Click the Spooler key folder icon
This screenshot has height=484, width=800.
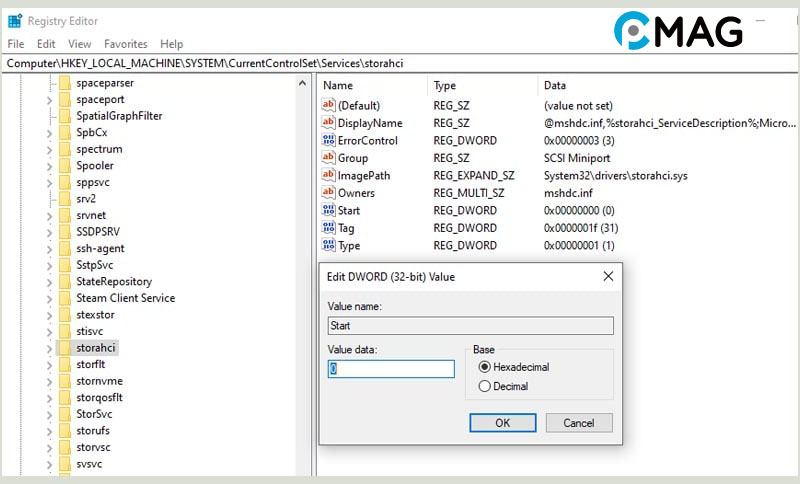pyautogui.click(x=64, y=165)
